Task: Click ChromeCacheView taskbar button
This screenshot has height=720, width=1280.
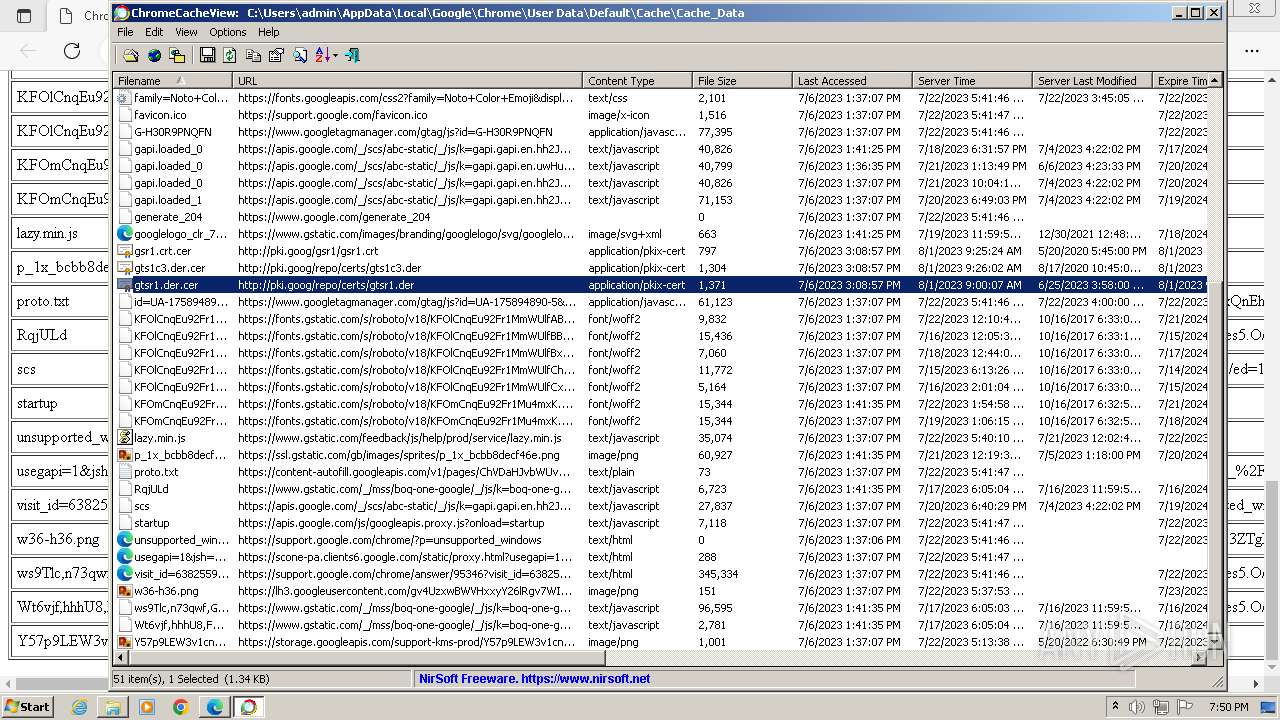Action: click(x=248, y=707)
